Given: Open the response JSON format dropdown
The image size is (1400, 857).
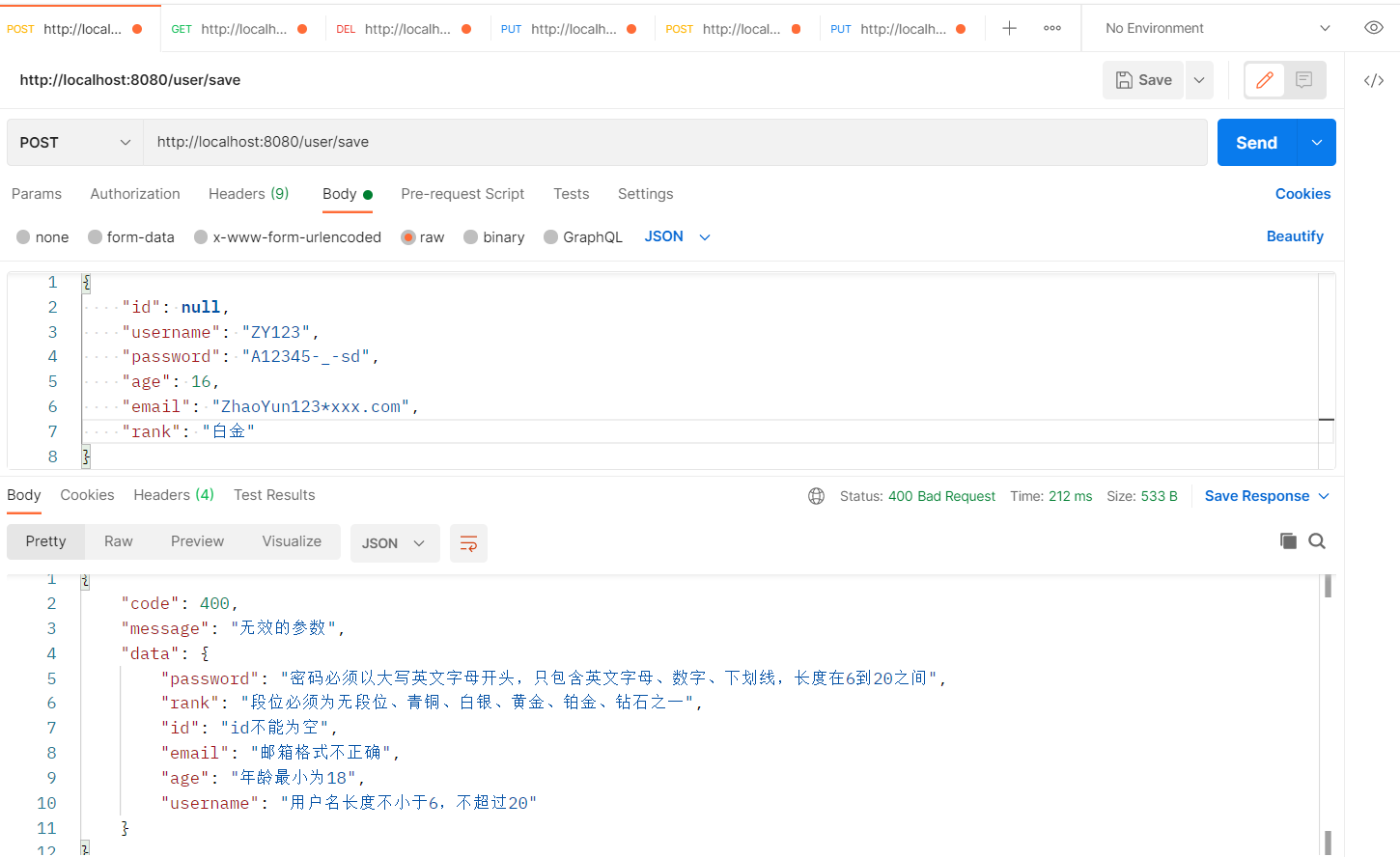Looking at the screenshot, I should pyautogui.click(x=394, y=543).
